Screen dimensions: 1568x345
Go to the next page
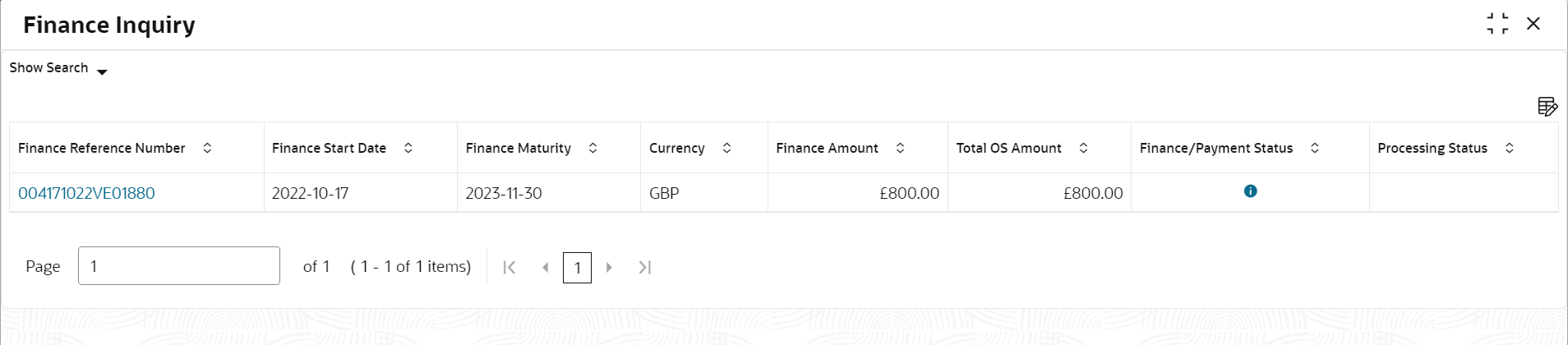(x=609, y=267)
